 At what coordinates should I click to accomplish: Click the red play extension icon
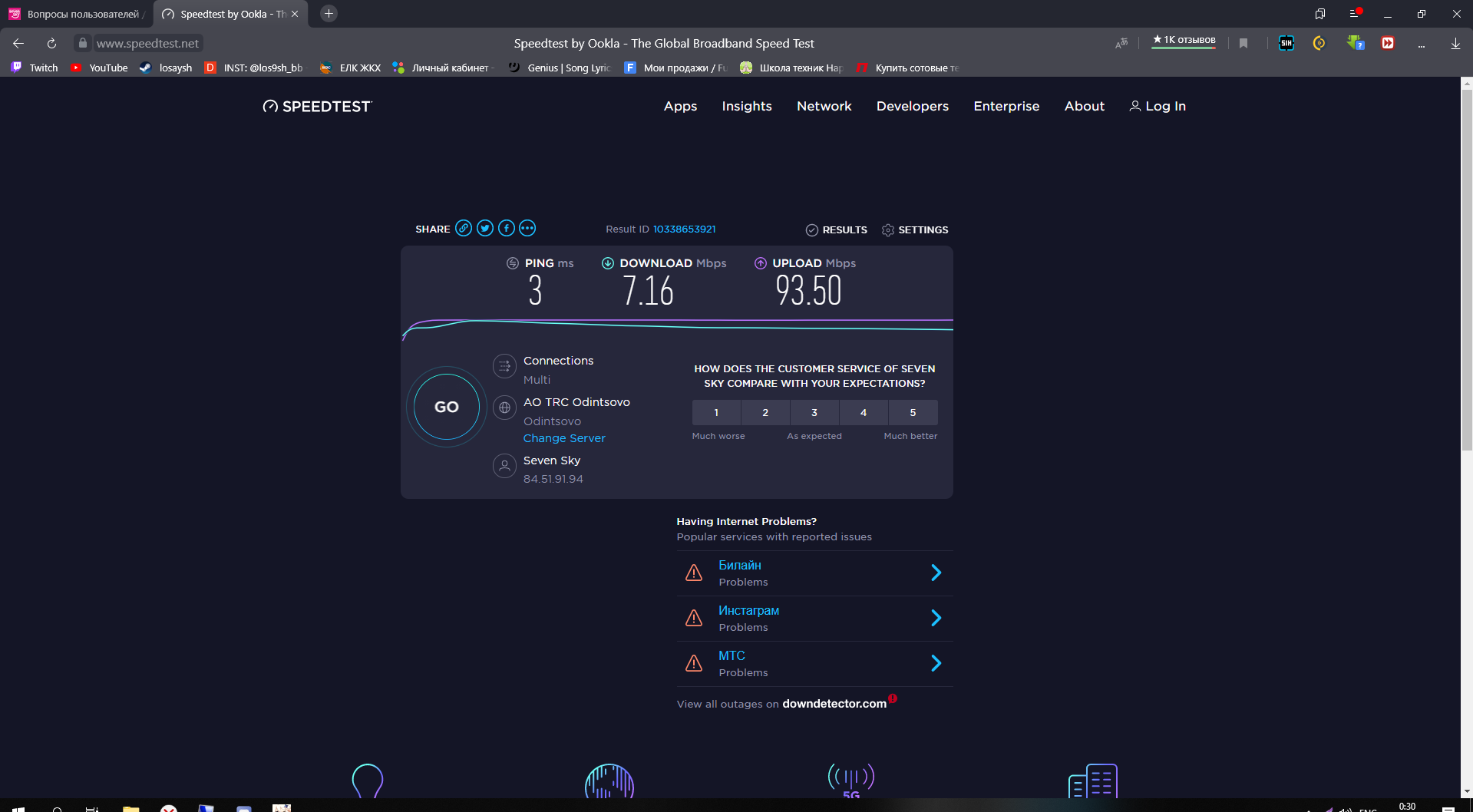1388,44
